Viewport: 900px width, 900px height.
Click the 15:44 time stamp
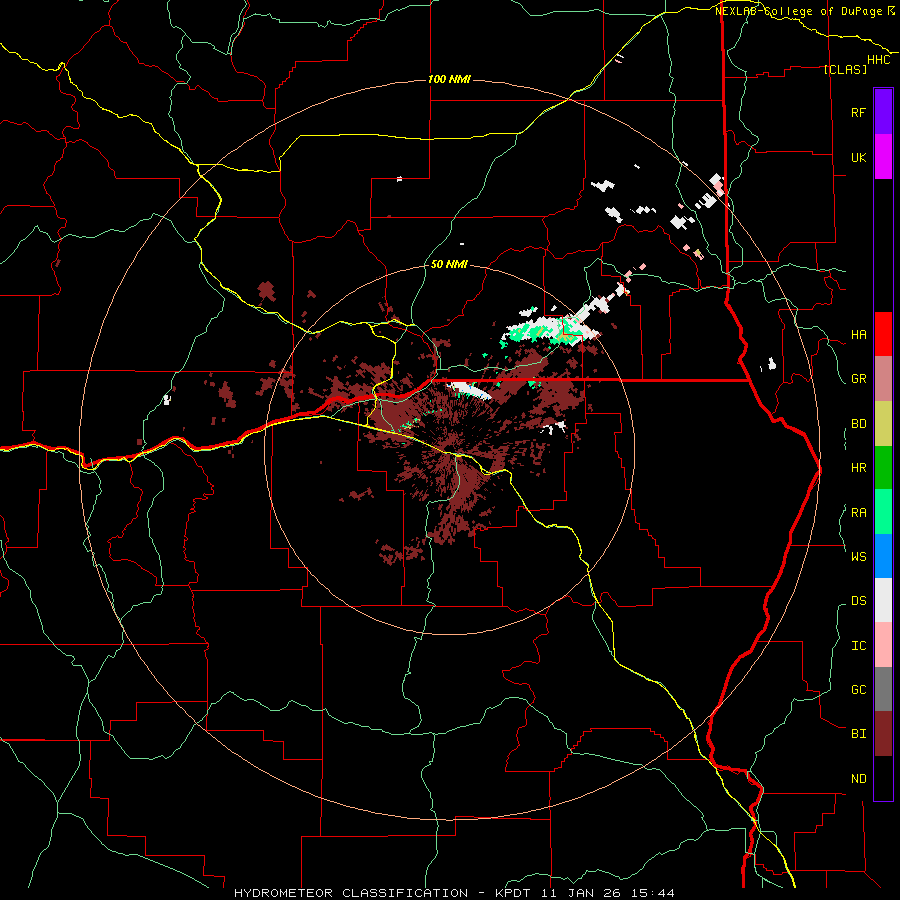pos(653,893)
